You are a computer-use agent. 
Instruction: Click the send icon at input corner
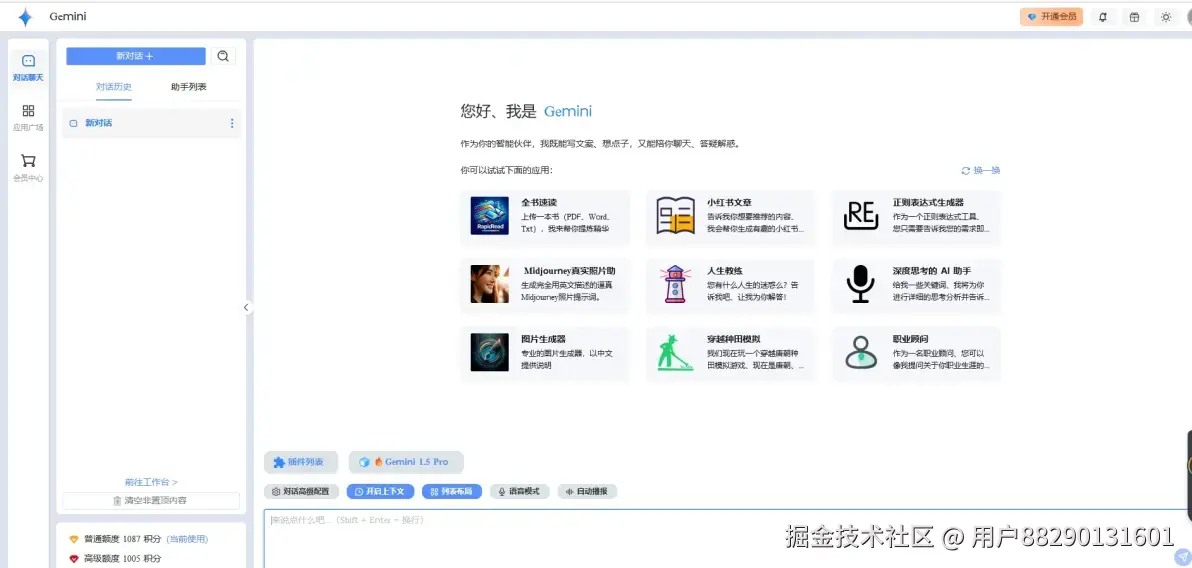click(1183, 558)
